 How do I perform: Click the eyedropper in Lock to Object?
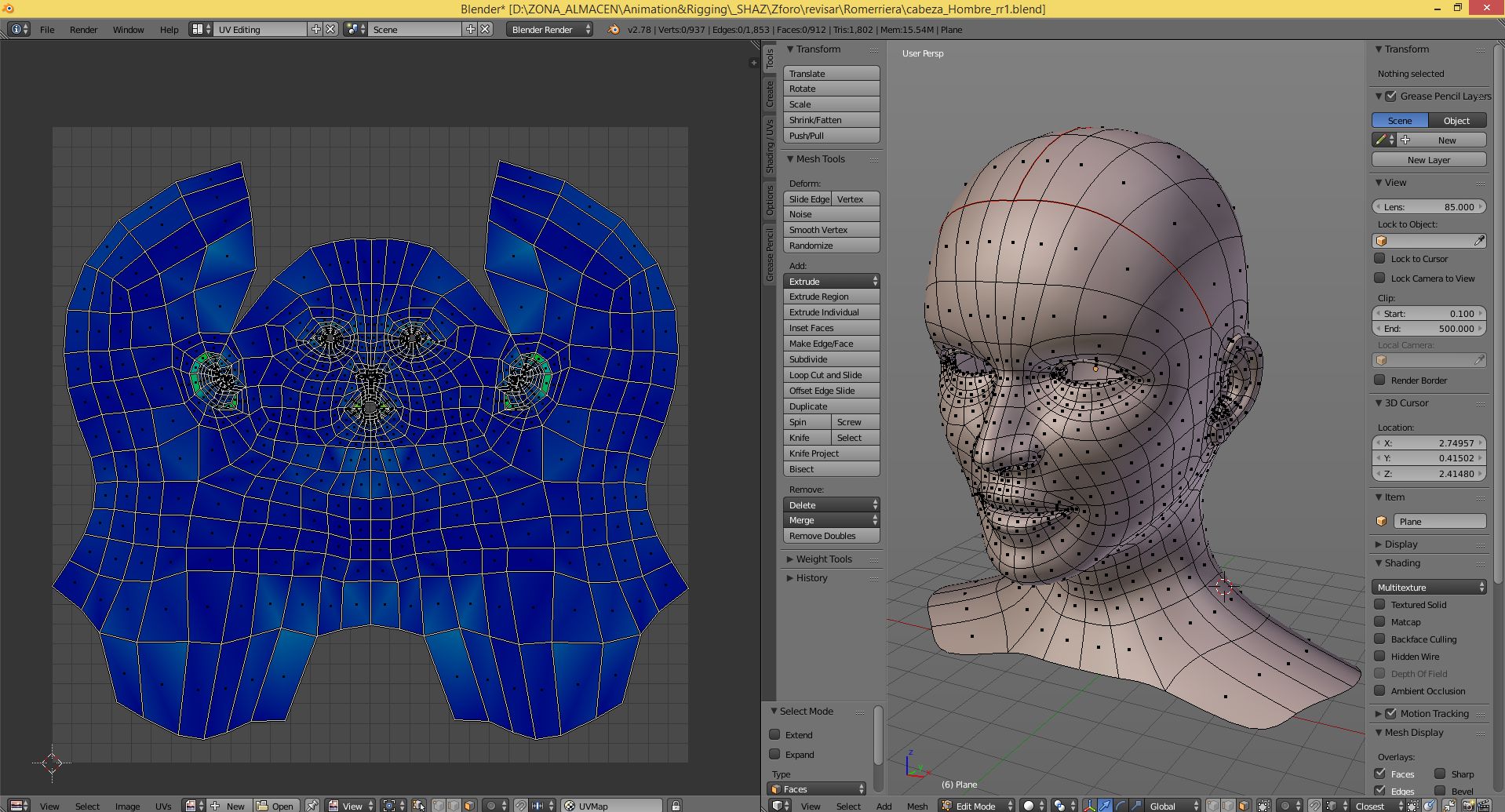click(1479, 241)
